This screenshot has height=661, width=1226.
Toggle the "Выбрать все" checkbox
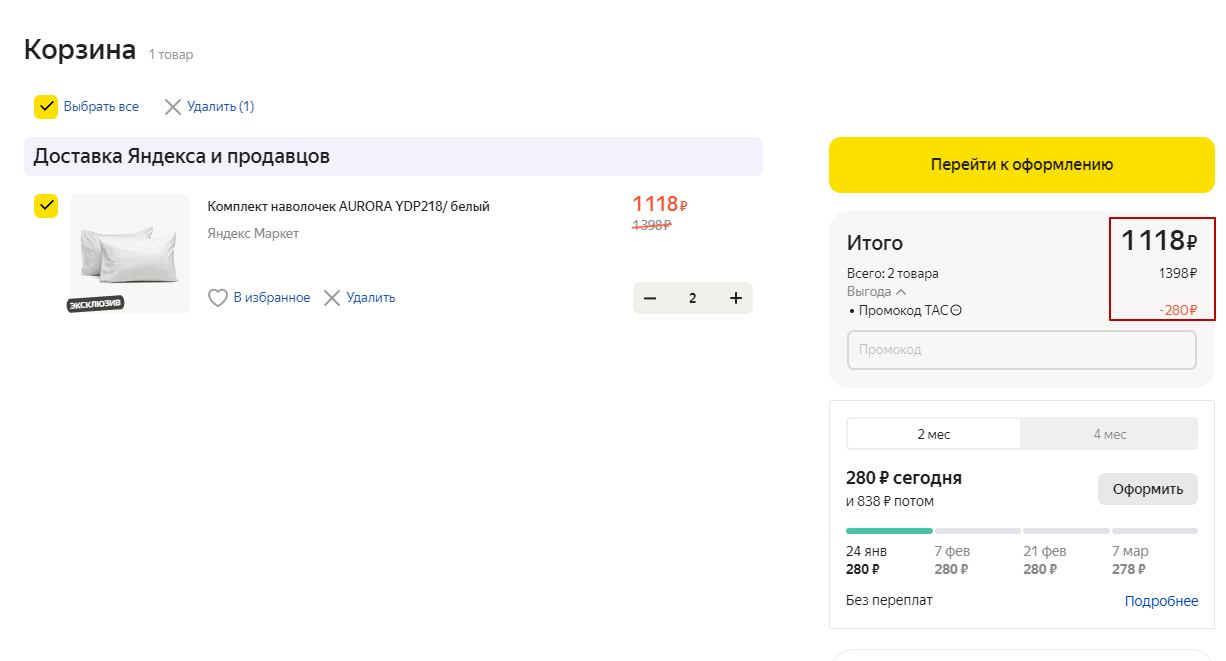46,107
